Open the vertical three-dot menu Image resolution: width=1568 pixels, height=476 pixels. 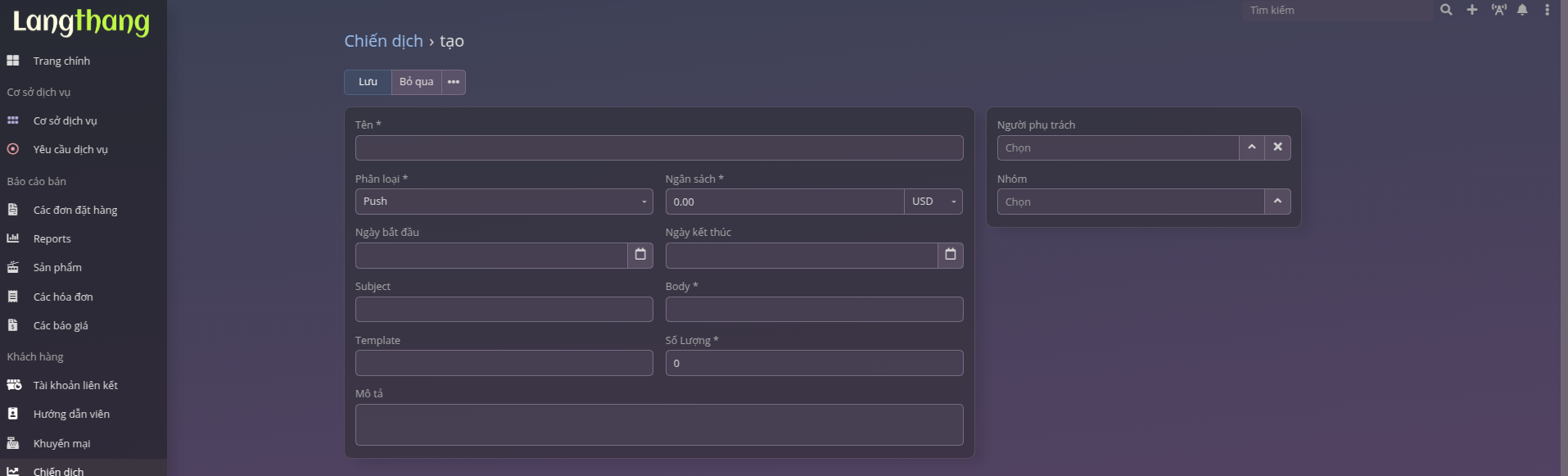coord(1547,10)
